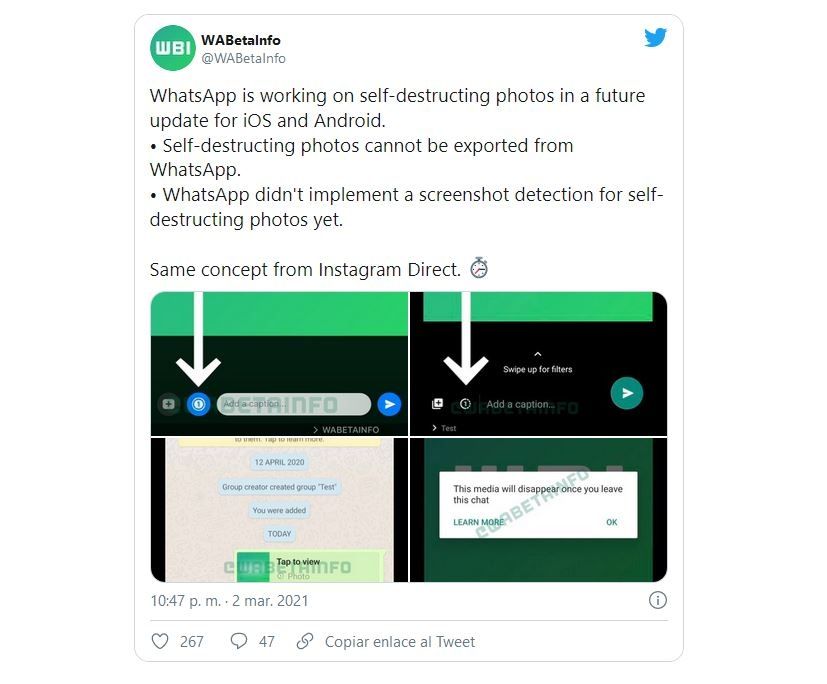Open the WBI profile avatar

(x=173, y=48)
